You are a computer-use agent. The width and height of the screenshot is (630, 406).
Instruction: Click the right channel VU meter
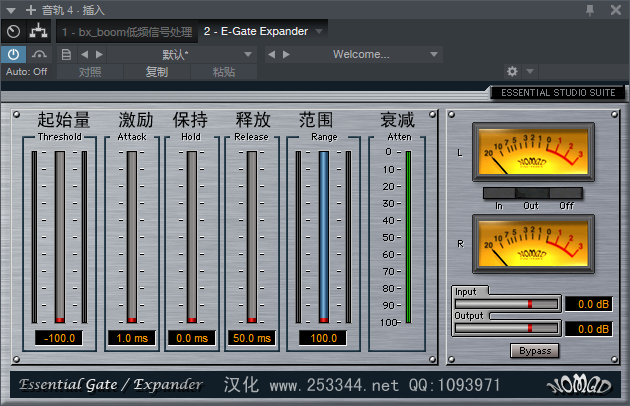pos(533,244)
